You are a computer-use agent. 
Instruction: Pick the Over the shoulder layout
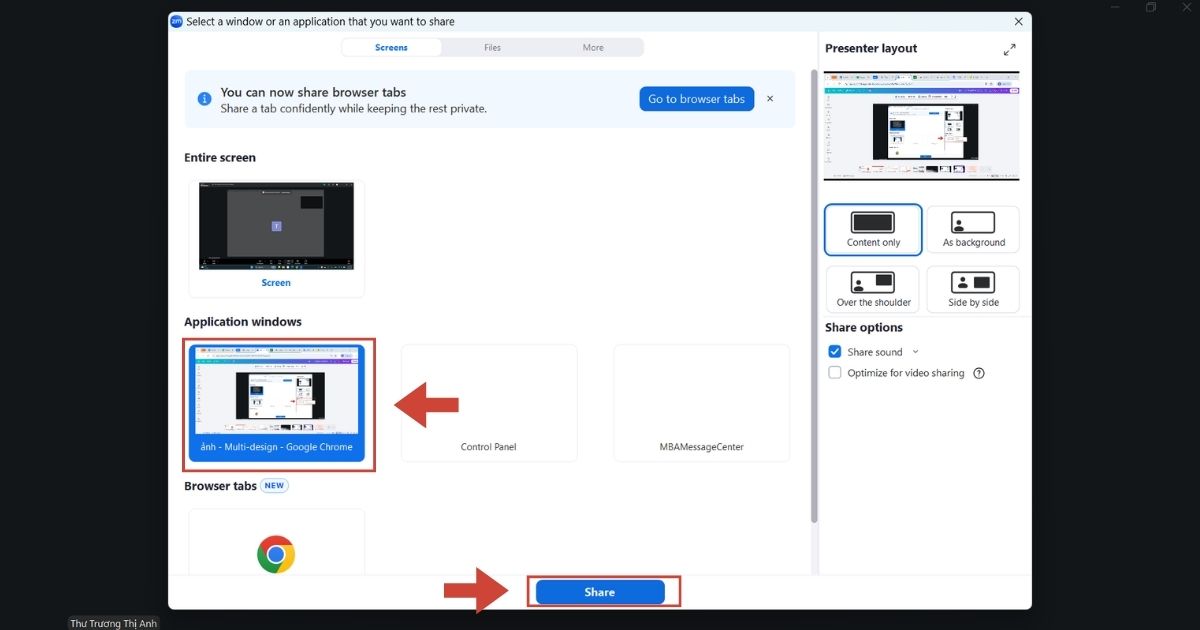point(873,290)
